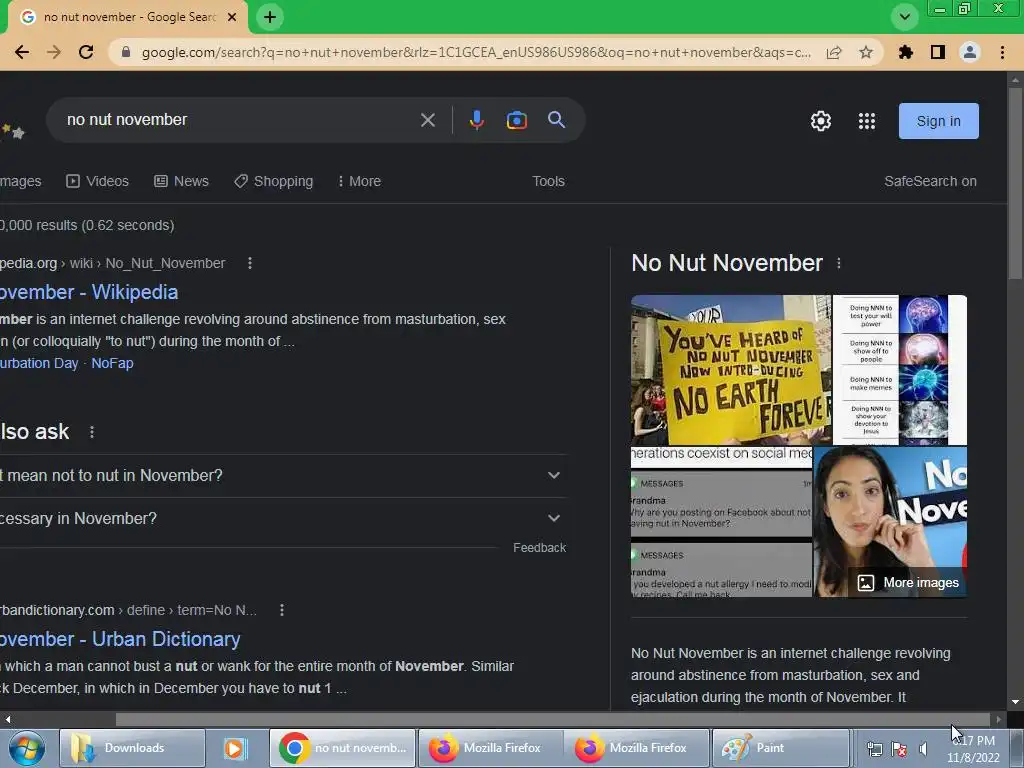This screenshot has height=768, width=1024.
Task: Open the Extensions puzzle icon
Action: 906,52
